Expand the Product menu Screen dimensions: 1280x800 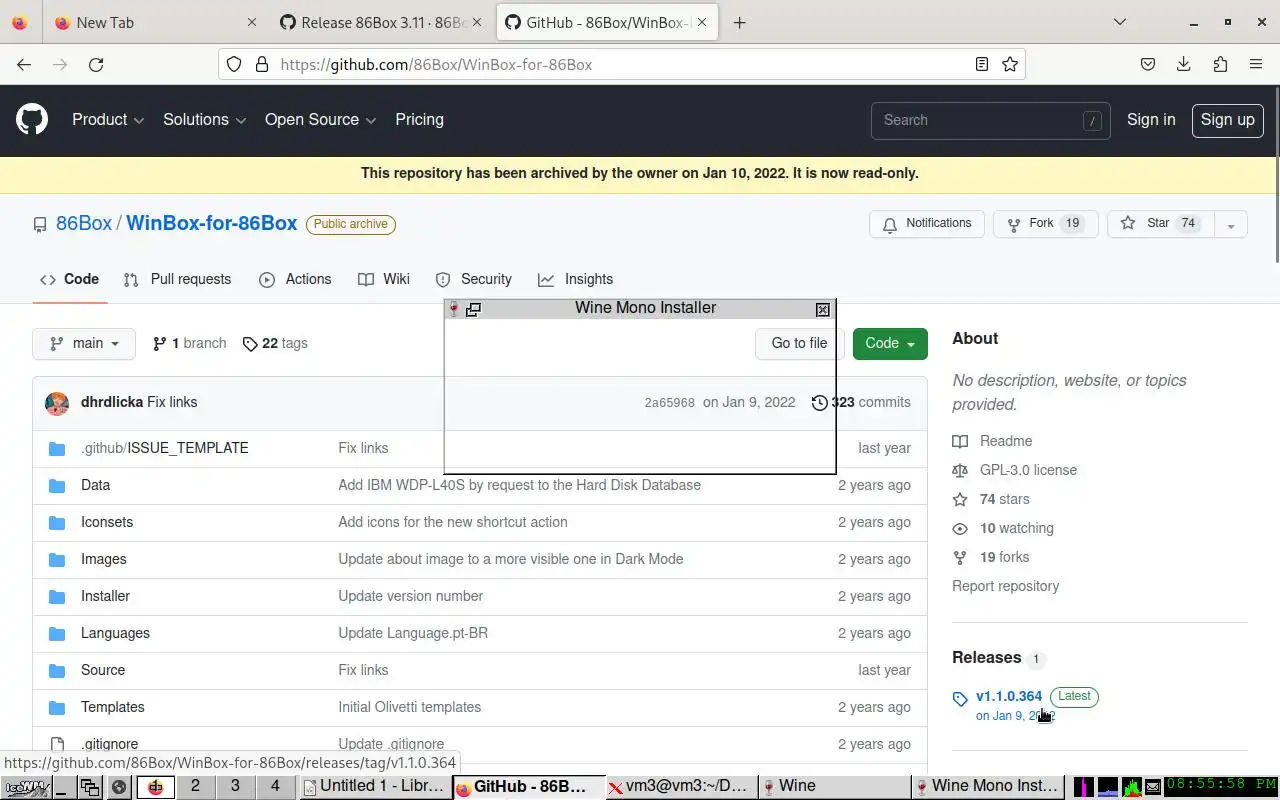click(108, 119)
